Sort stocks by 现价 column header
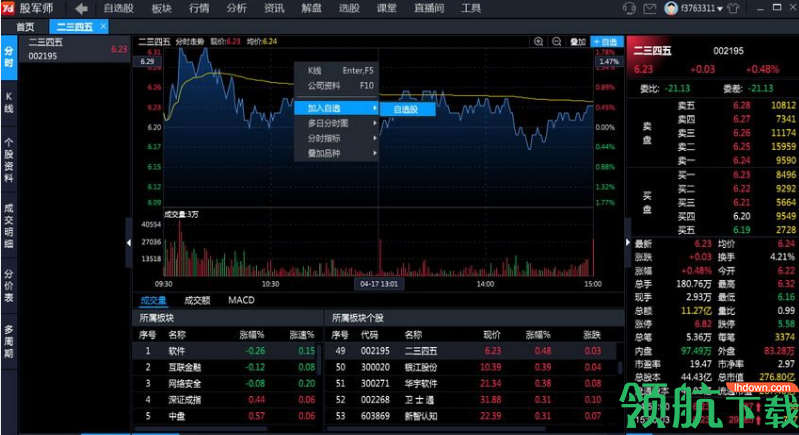 (x=492, y=335)
